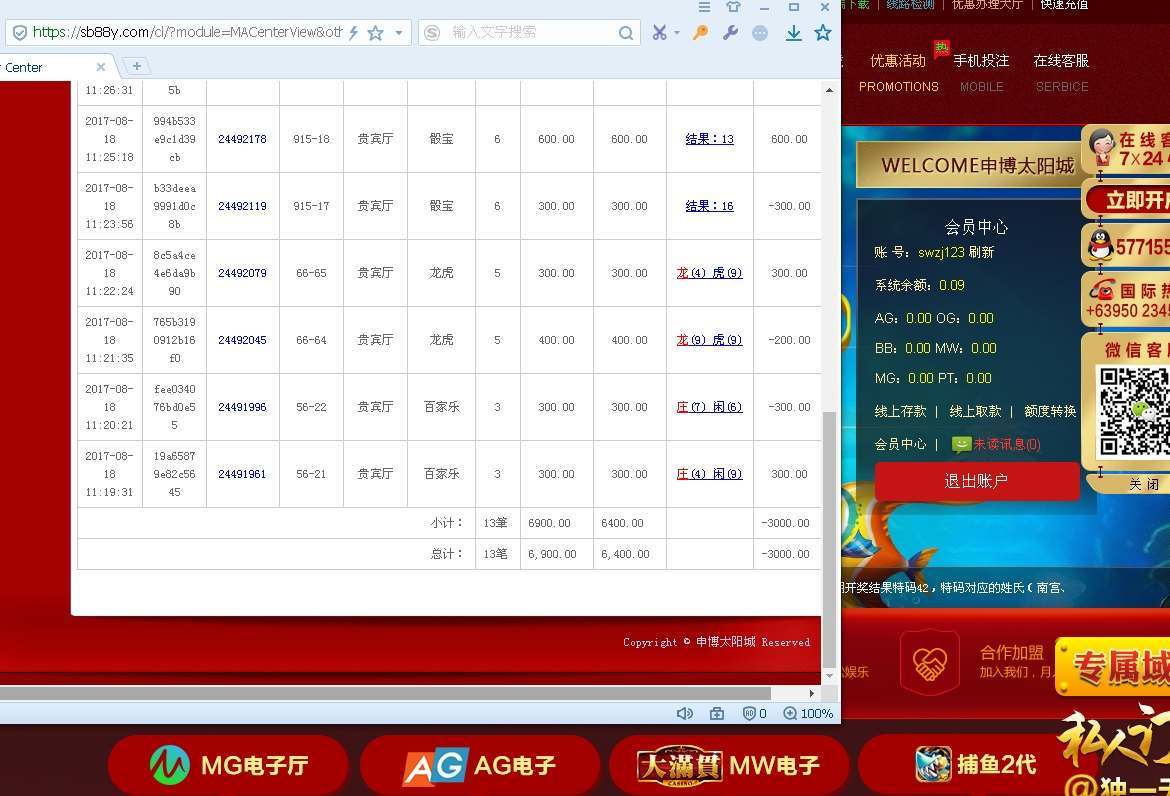The height and width of the screenshot is (796, 1170).
Task: Click the horizontal scrollbar right arrow
Action: coord(811,692)
